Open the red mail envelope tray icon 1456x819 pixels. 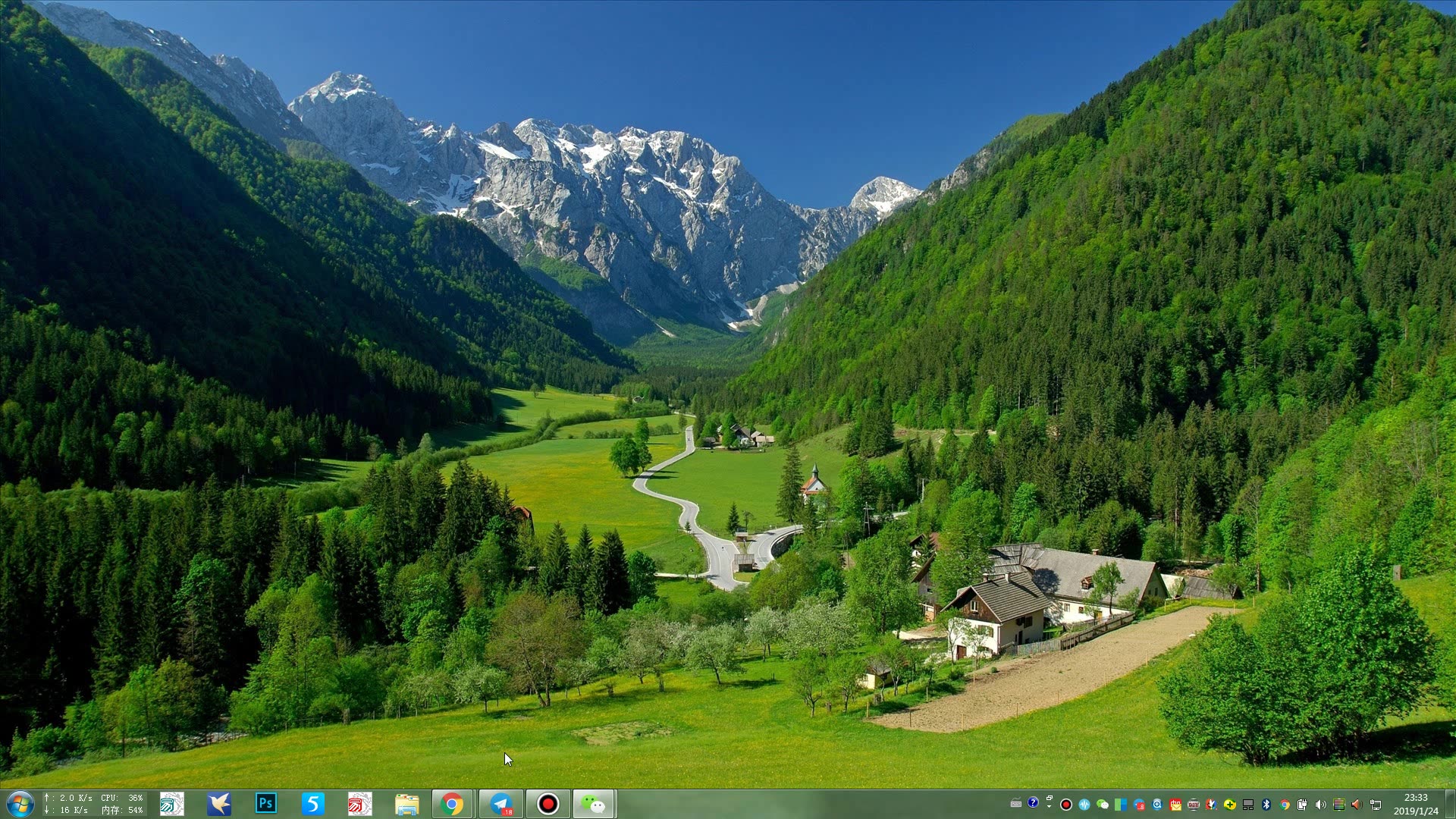[1175, 805]
